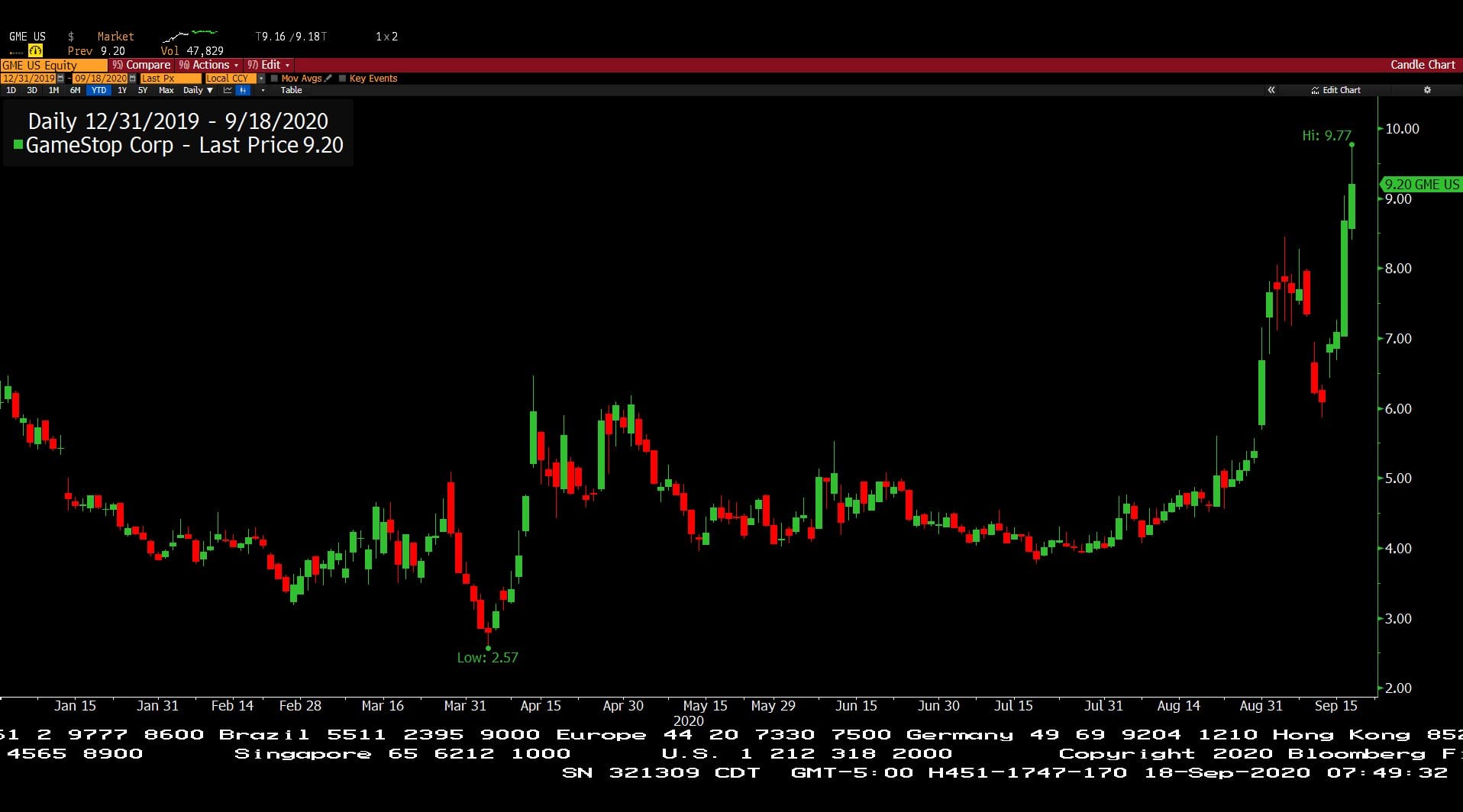This screenshot has width=1463, height=812.
Task: Click the Candle Chart title text
Action: (x=1423, y=65)
